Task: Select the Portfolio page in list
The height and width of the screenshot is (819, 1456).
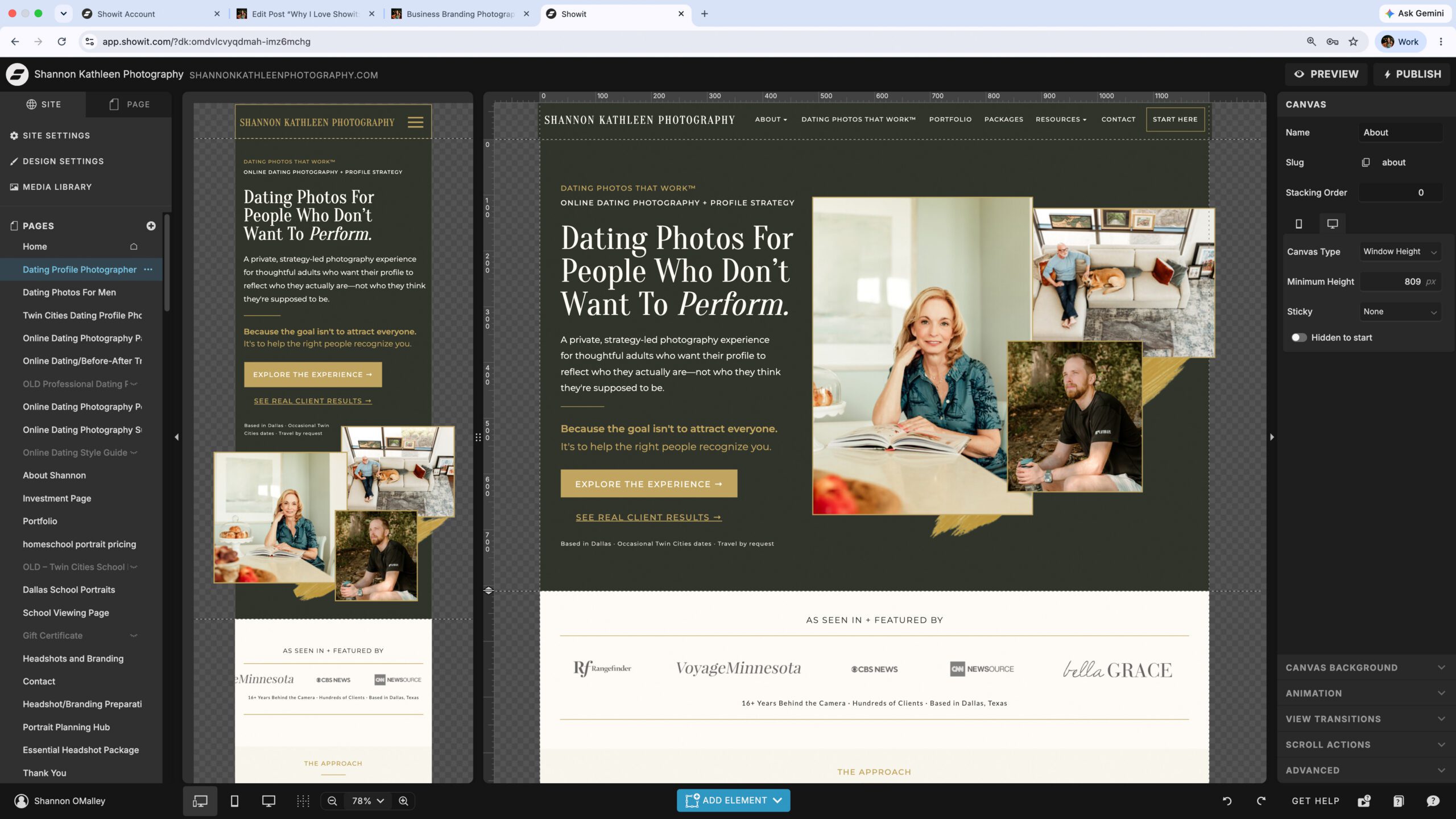Action: (40, 522)
